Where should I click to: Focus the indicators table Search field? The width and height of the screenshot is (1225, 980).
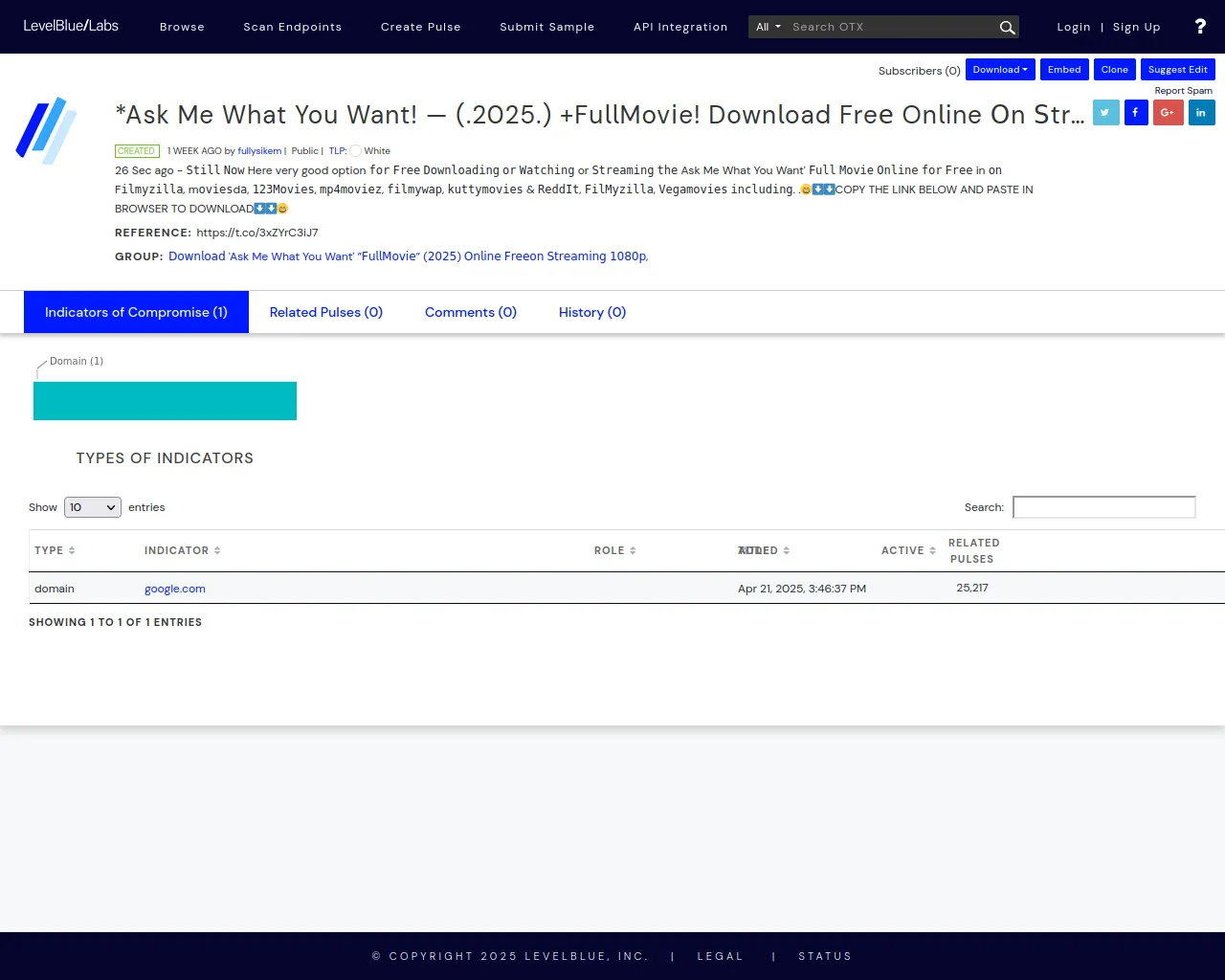point(1103,507)
